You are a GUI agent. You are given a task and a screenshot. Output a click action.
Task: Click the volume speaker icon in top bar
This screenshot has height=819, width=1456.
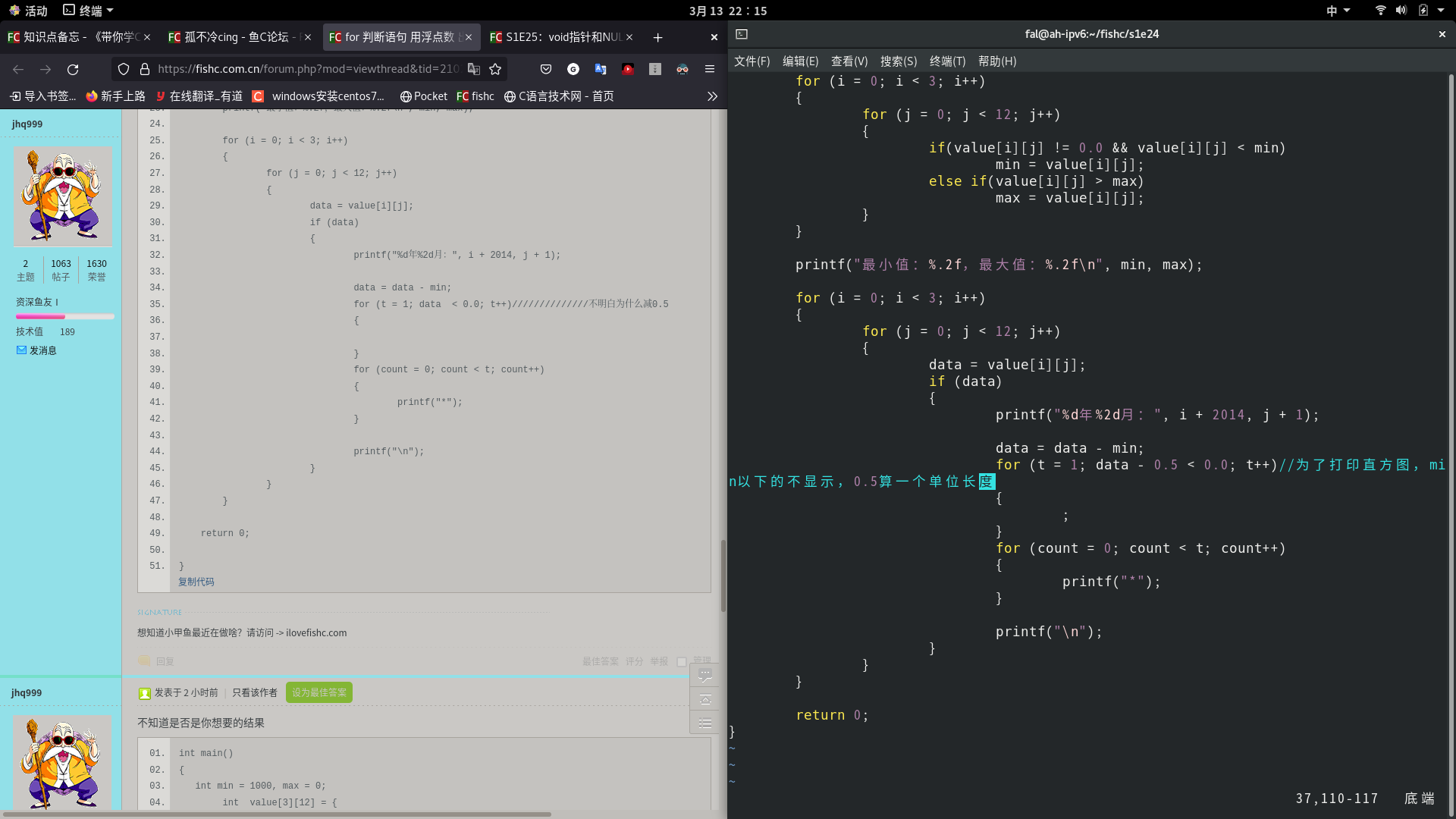[1401, 11]
